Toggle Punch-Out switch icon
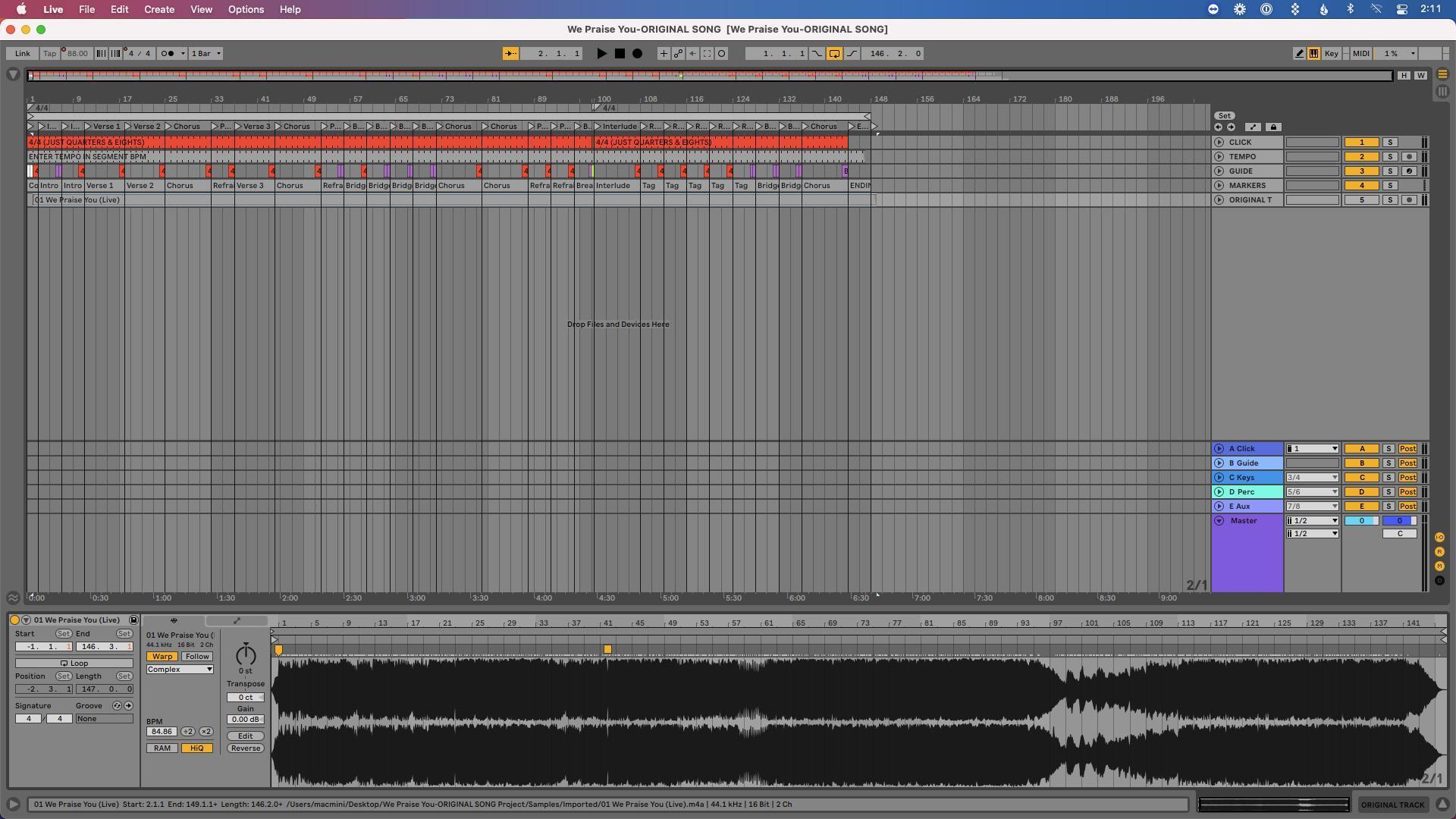The width and height of the screenshot is (1456, 819). pos(852,54)
